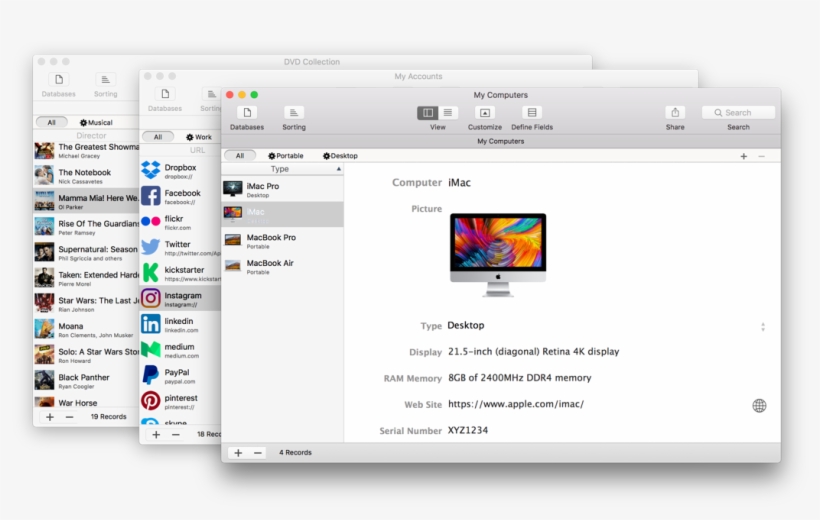Click the URL column header in My Accounts
820x520 pixels.
198,150
